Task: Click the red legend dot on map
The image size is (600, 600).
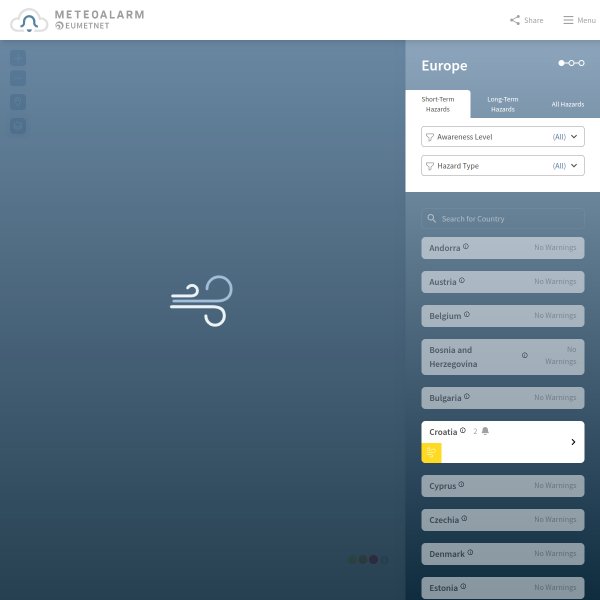Action: [x=373, y=560]
